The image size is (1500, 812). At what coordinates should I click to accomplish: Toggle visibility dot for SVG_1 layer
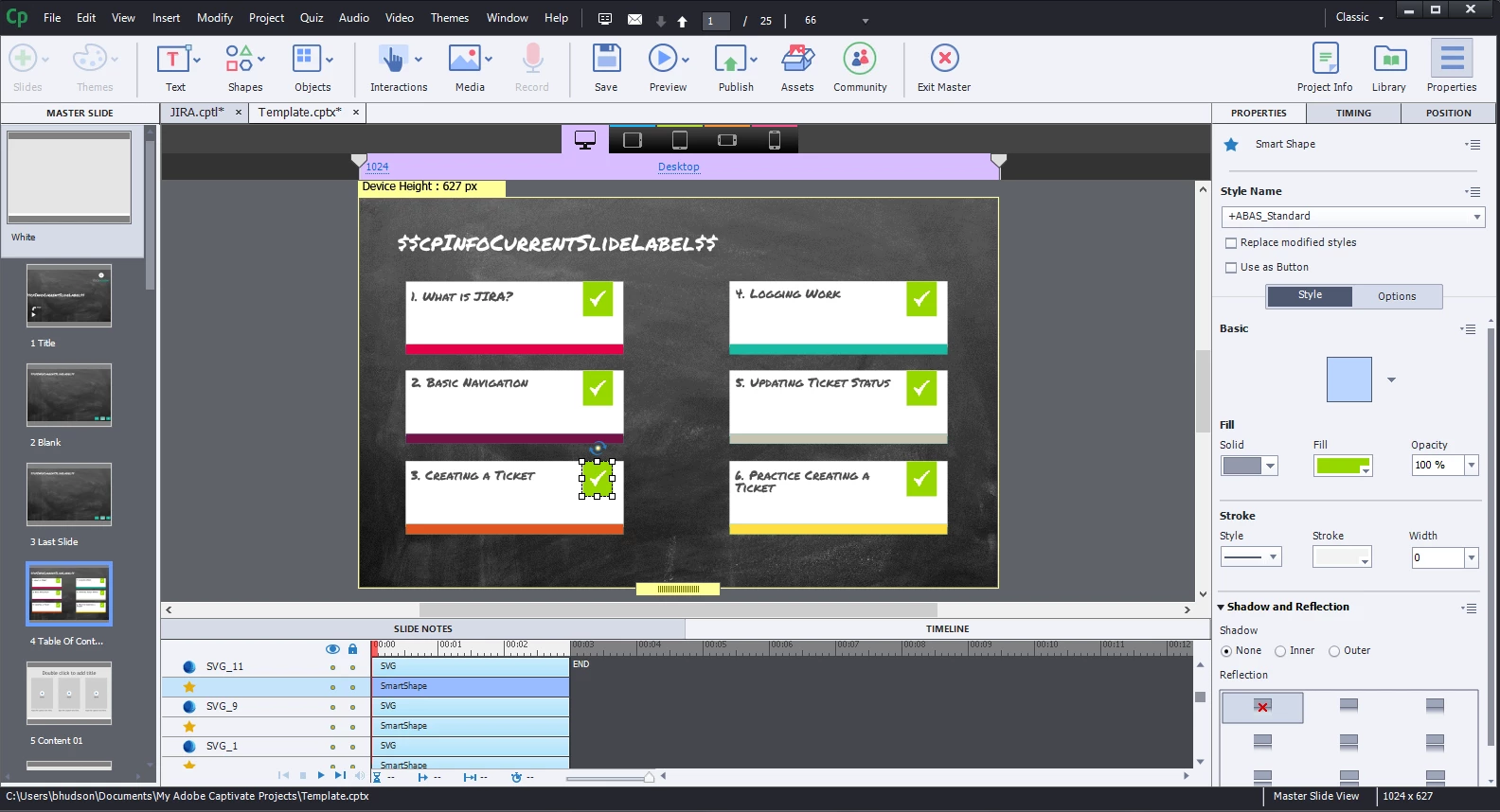pyautogui.click(x=332, y=747)
